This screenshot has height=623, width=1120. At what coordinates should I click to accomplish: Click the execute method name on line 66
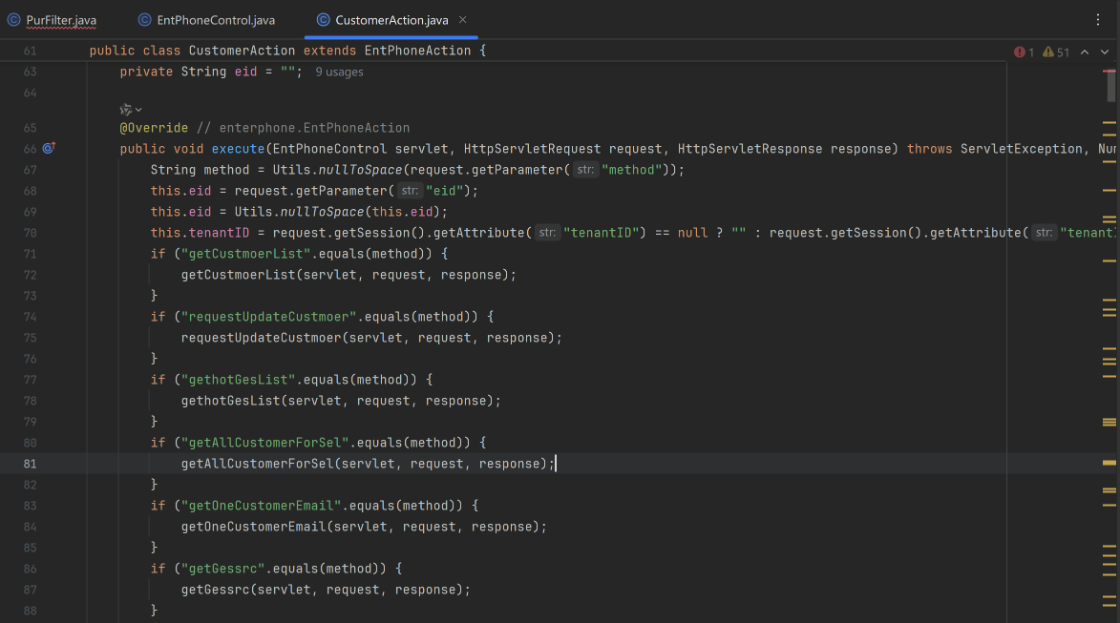[x=238, y=149]
